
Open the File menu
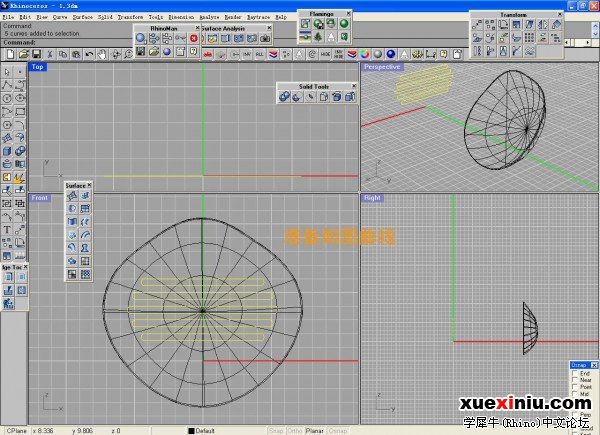pyautogui.click(x=8, y=17)
